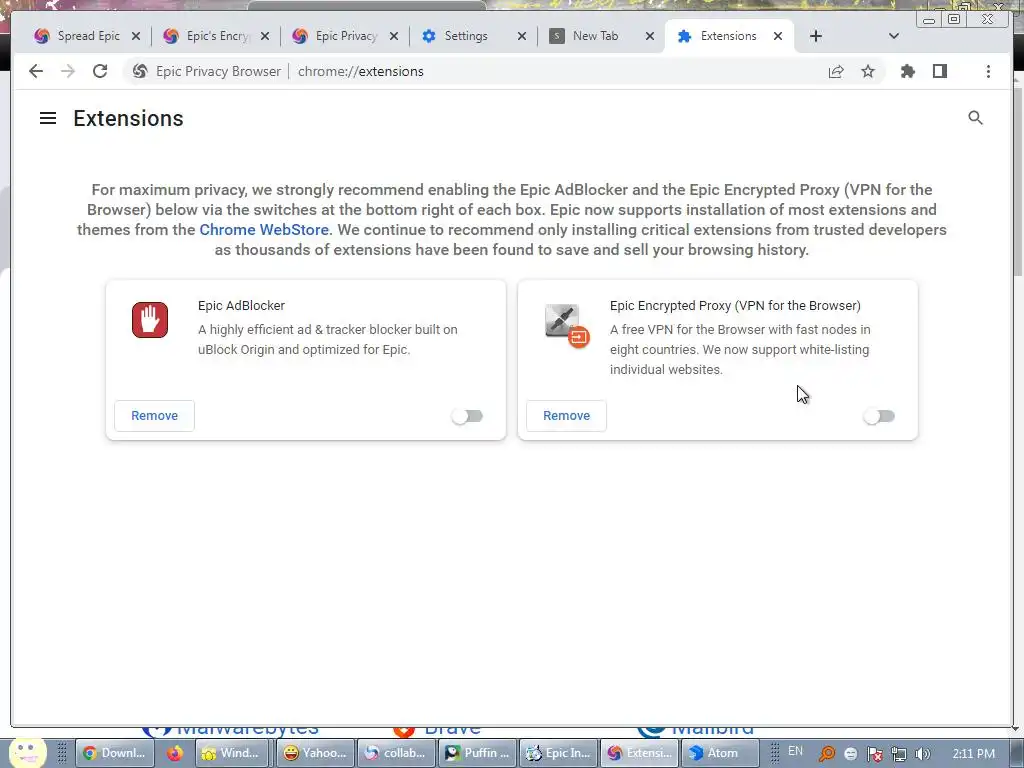1024x768 pixels.
Task: Open the three-dot browser menu
Action: click(x=988, y=71)
